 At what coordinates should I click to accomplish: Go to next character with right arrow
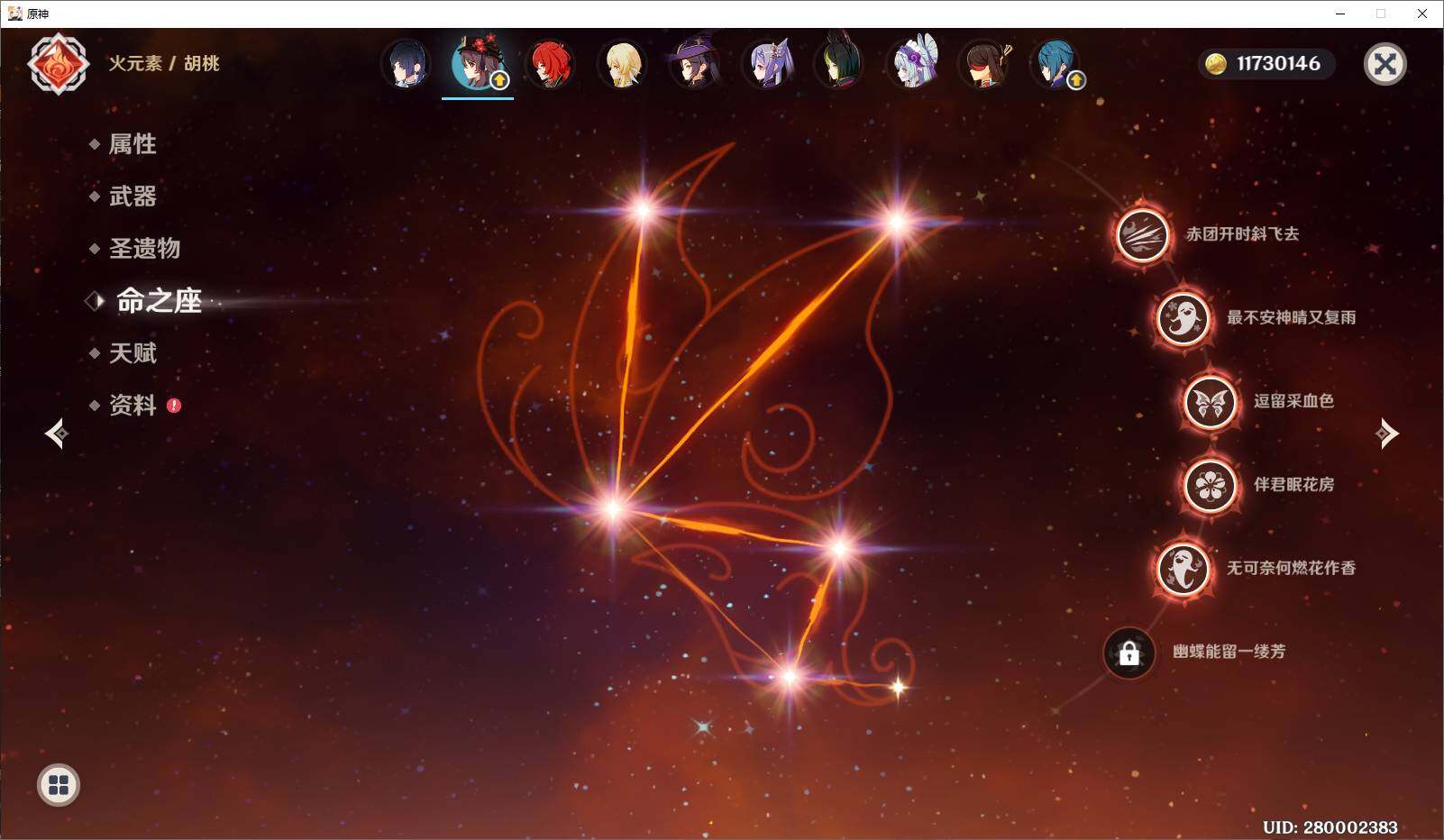(x=1386, y=434)
